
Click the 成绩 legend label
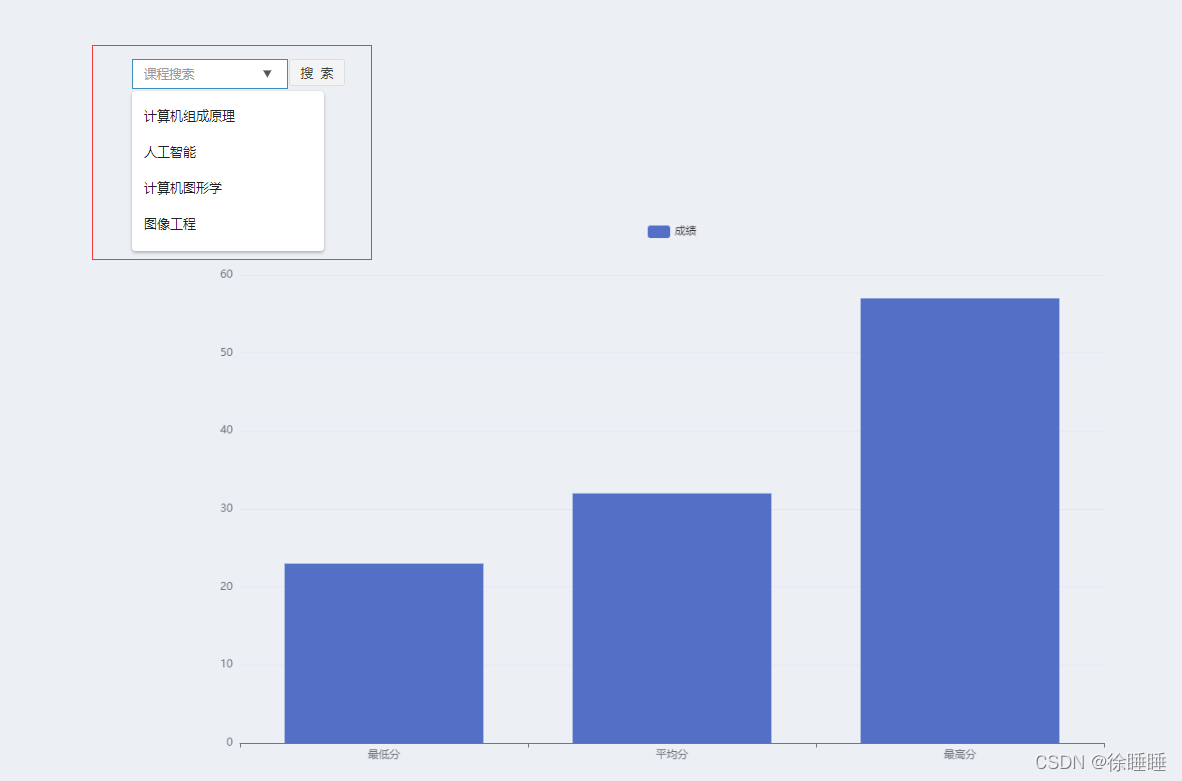(685, 231)
